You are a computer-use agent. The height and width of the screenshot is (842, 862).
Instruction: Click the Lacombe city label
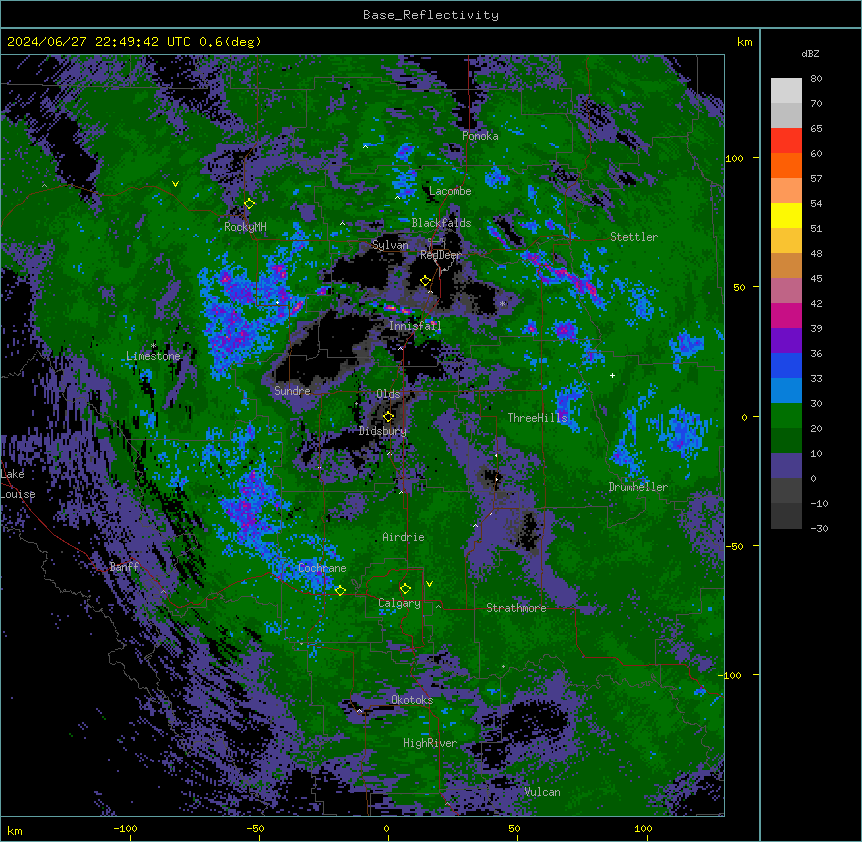coord(450,191)
